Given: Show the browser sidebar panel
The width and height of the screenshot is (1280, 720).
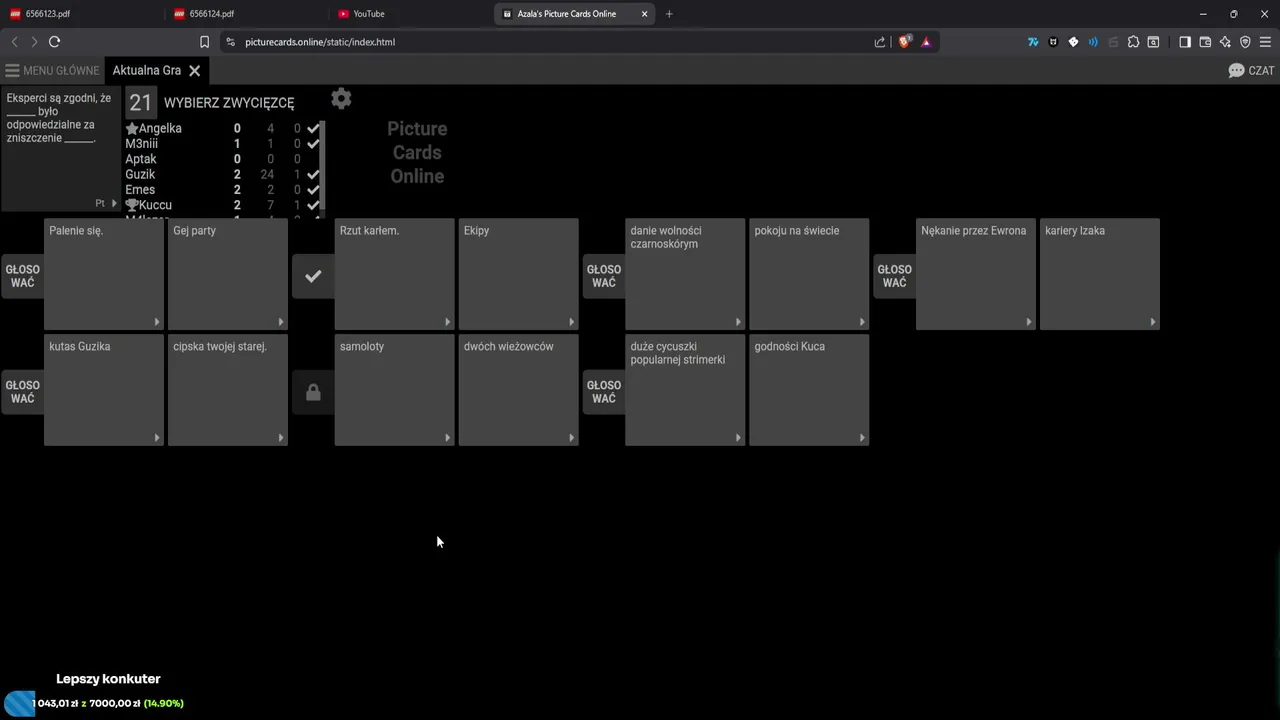Looking at the screenshot, I should [1185, 42].
